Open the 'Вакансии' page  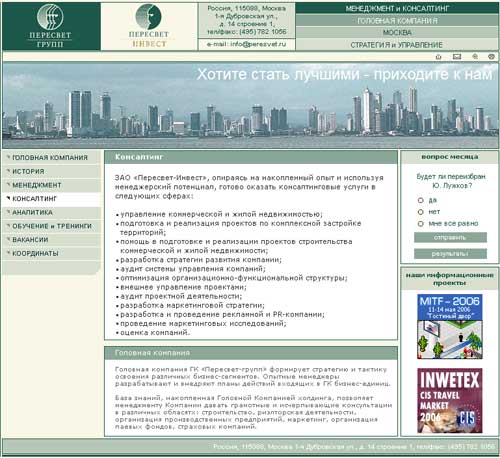51,240
